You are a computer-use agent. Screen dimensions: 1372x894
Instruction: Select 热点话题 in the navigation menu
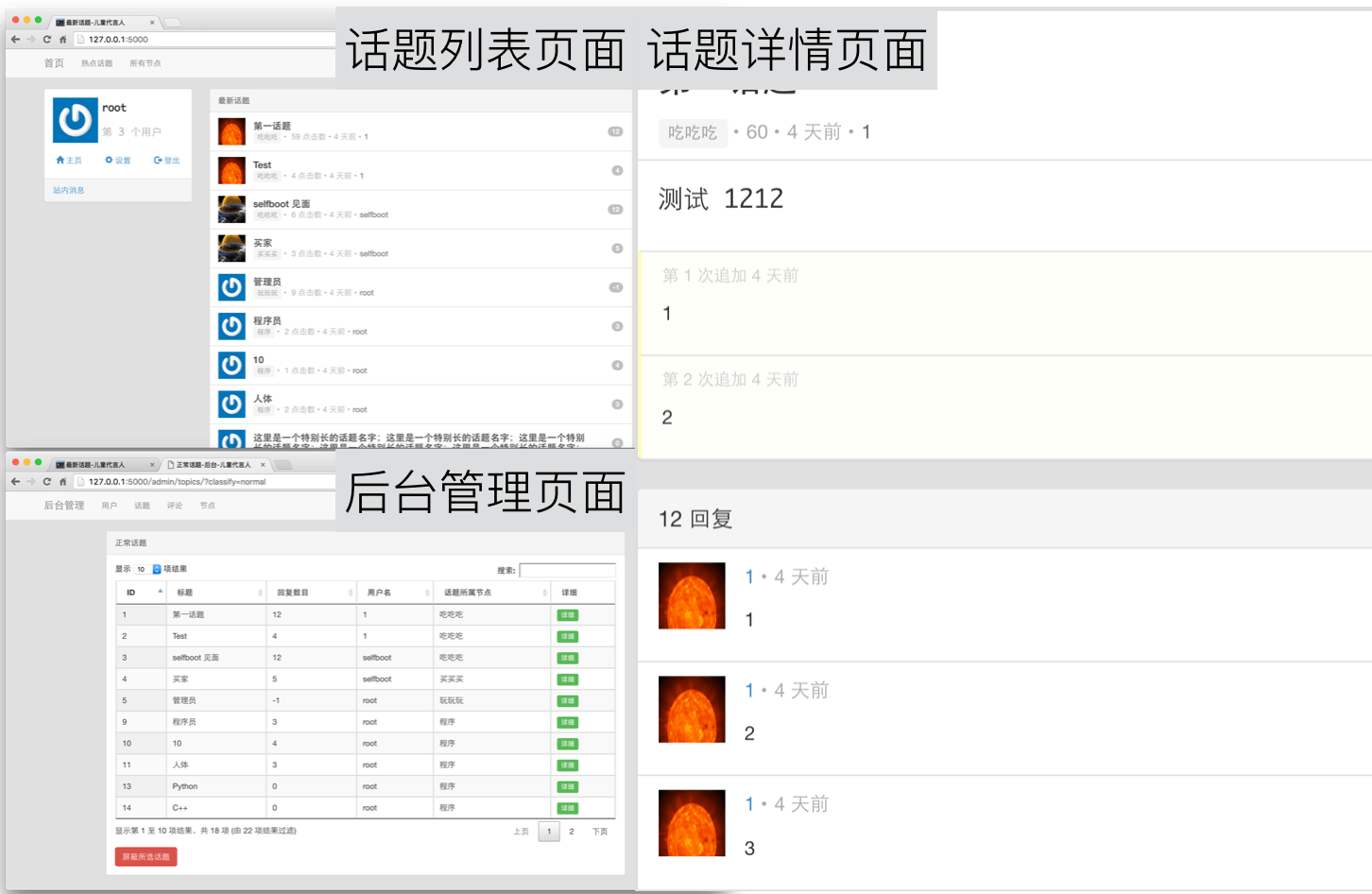[95, 63]
